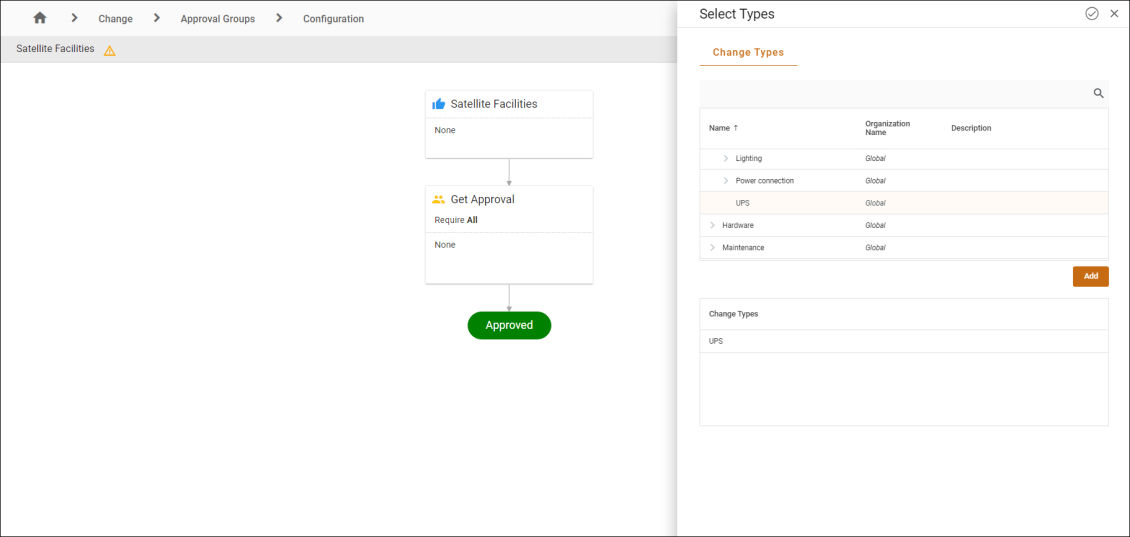
Task: Sort by the Name column arrow
Action: 736,128
